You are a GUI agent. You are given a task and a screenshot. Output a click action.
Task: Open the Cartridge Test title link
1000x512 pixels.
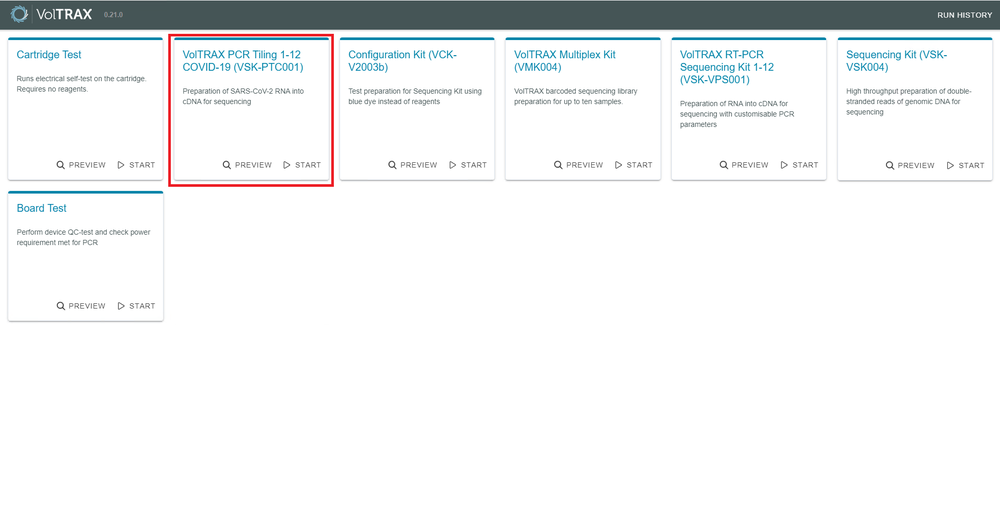pyautogui.click(x=49, y=55)
